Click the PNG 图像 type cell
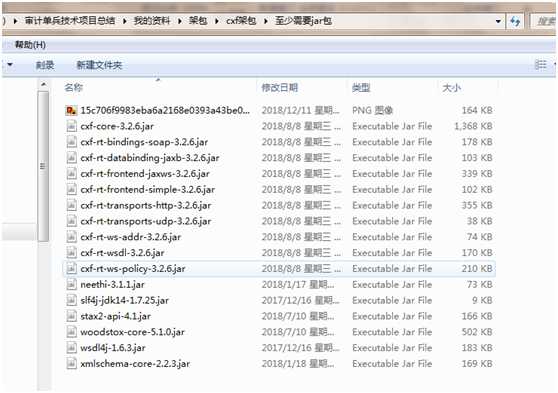The height and width of the screenshot is (393, 558). pyautogui.click(x=372, y=110)
